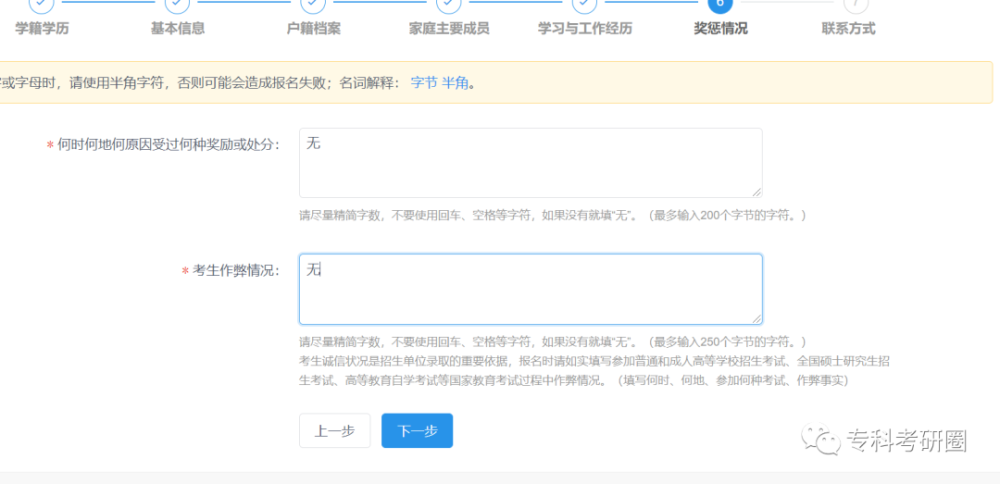Jump to the 联系方式 step
The image size is (1000, 484).
coord(848,29)
